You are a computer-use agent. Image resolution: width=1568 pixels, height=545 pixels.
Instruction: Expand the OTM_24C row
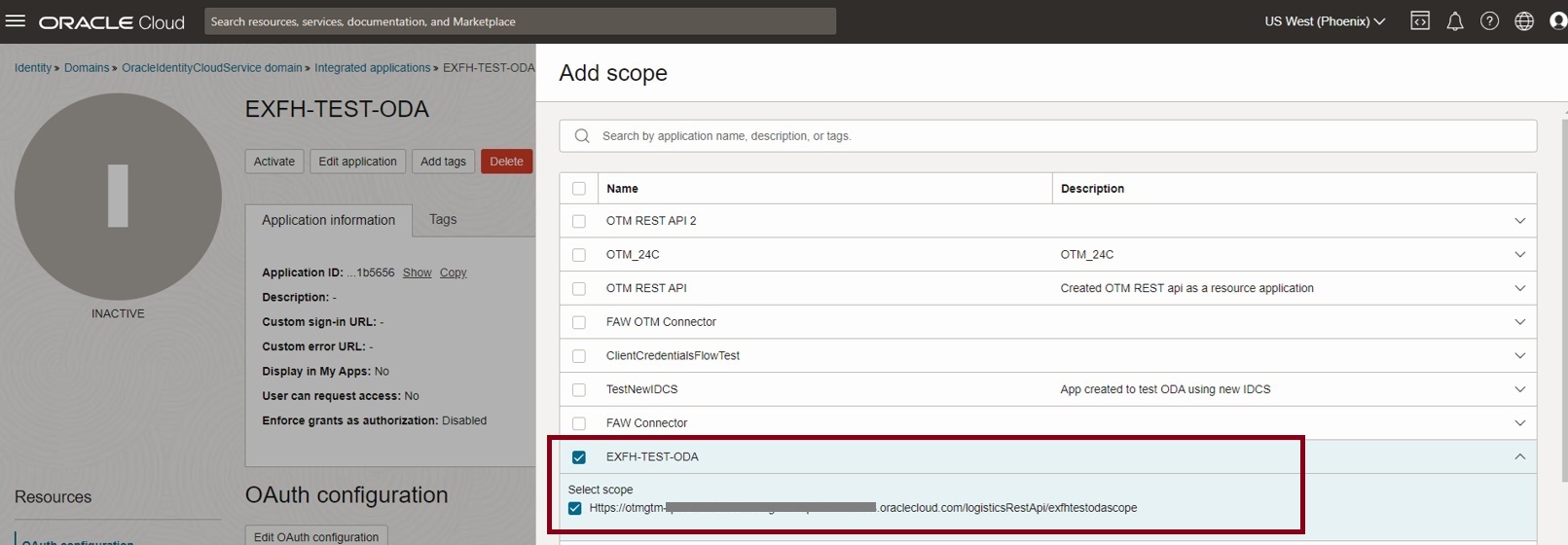click(x=1520, y=255)
